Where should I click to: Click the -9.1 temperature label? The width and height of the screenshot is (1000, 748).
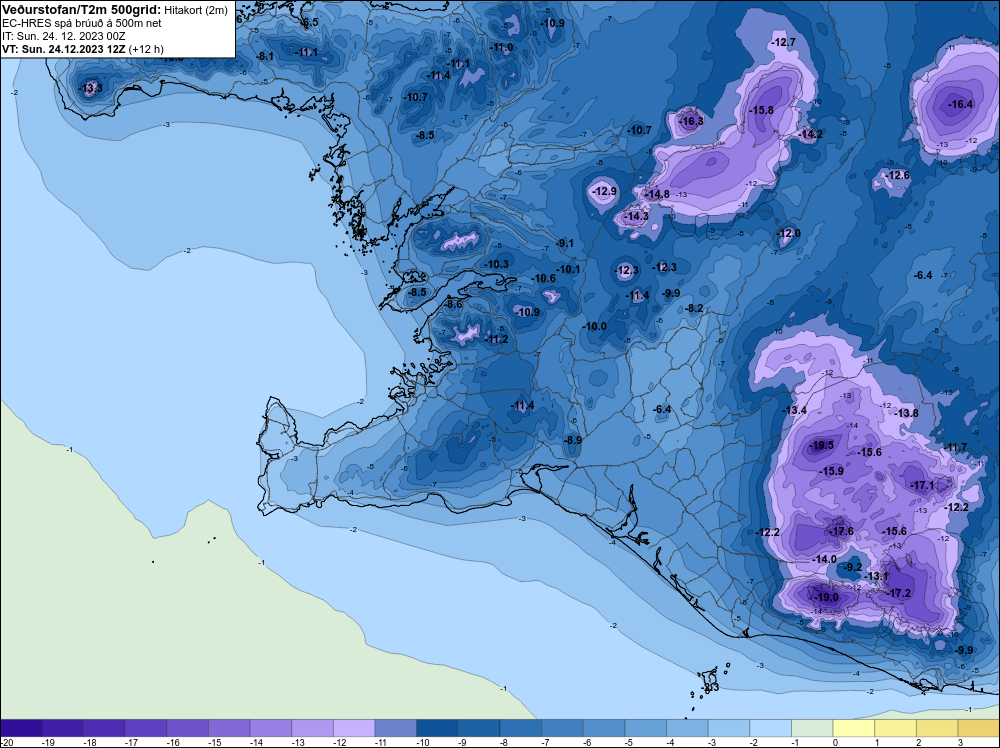click(565, 243)
